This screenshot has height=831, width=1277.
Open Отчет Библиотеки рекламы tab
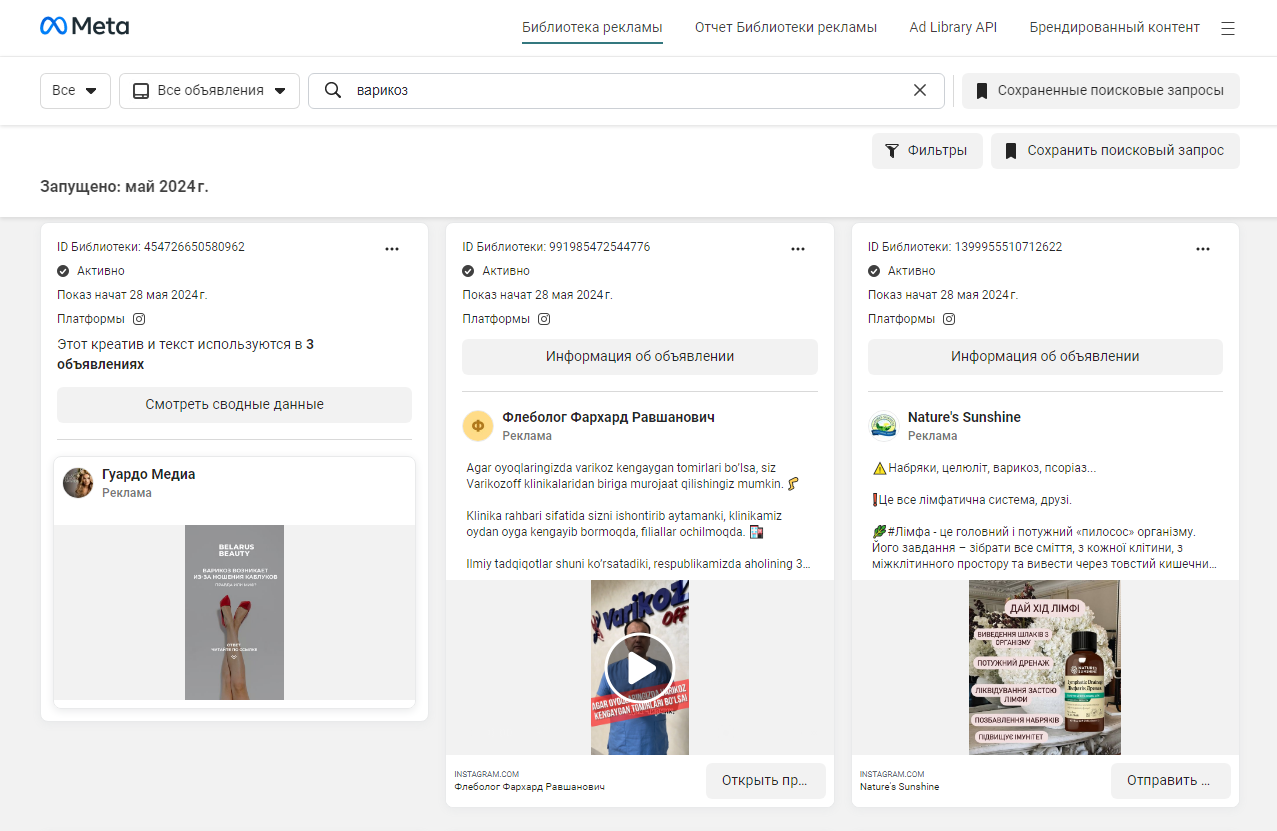786,28
